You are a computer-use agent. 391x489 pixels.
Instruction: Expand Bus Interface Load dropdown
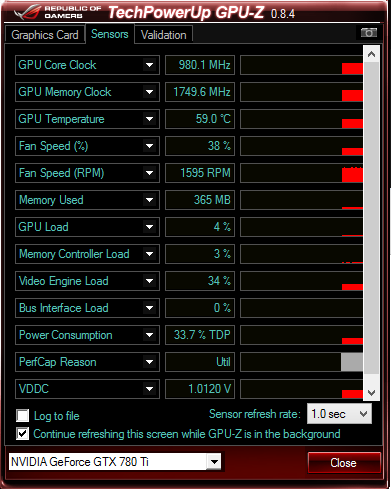tap(149, 308)
